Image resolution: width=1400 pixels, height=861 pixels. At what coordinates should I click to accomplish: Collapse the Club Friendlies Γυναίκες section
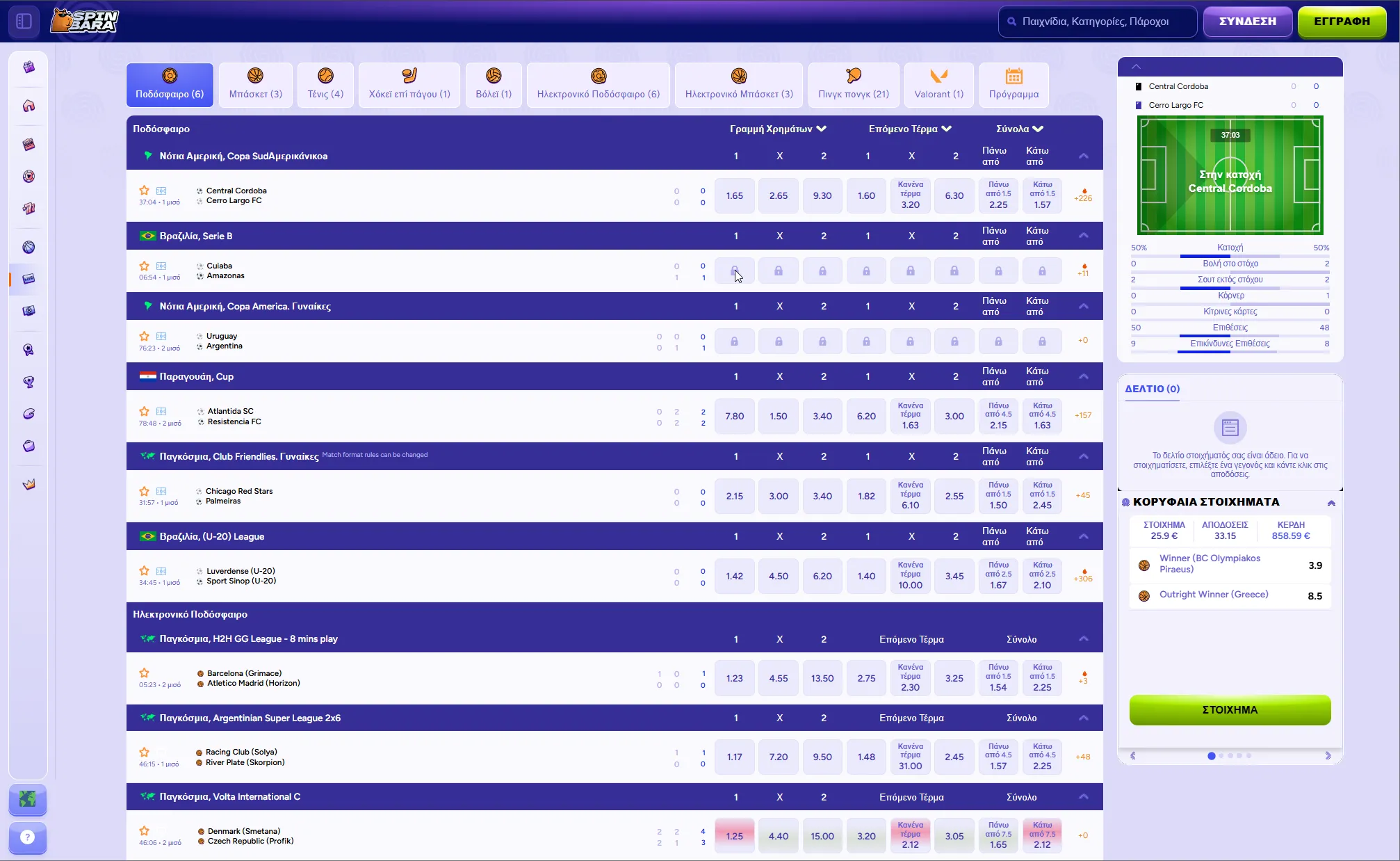tap(1083, 456)
